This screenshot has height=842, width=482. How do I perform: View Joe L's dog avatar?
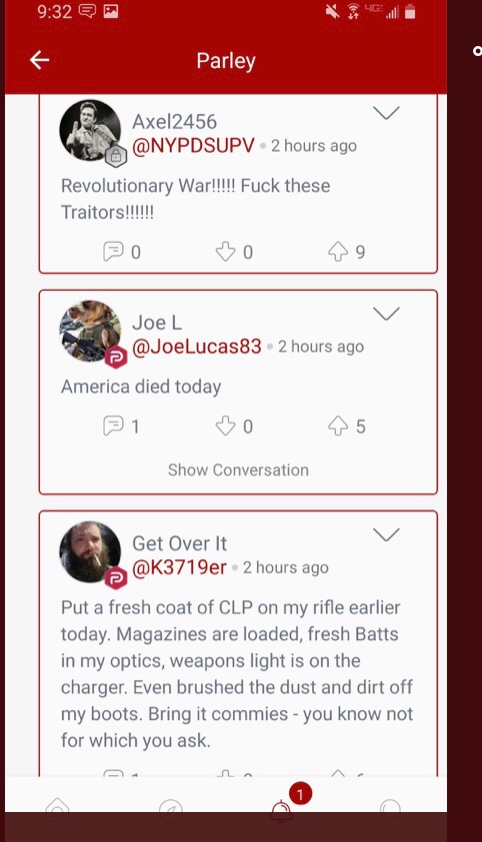(90, 331)
